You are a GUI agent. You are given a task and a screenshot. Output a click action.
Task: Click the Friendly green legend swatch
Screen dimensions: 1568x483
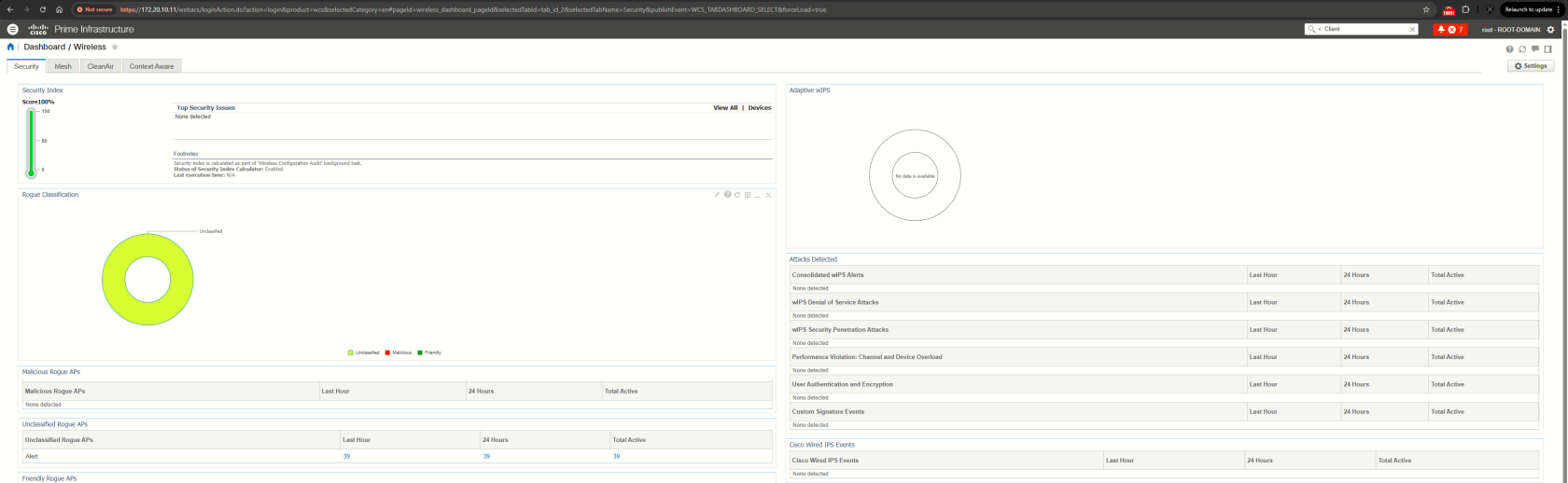pyautogui.click(x=420, y=352)
